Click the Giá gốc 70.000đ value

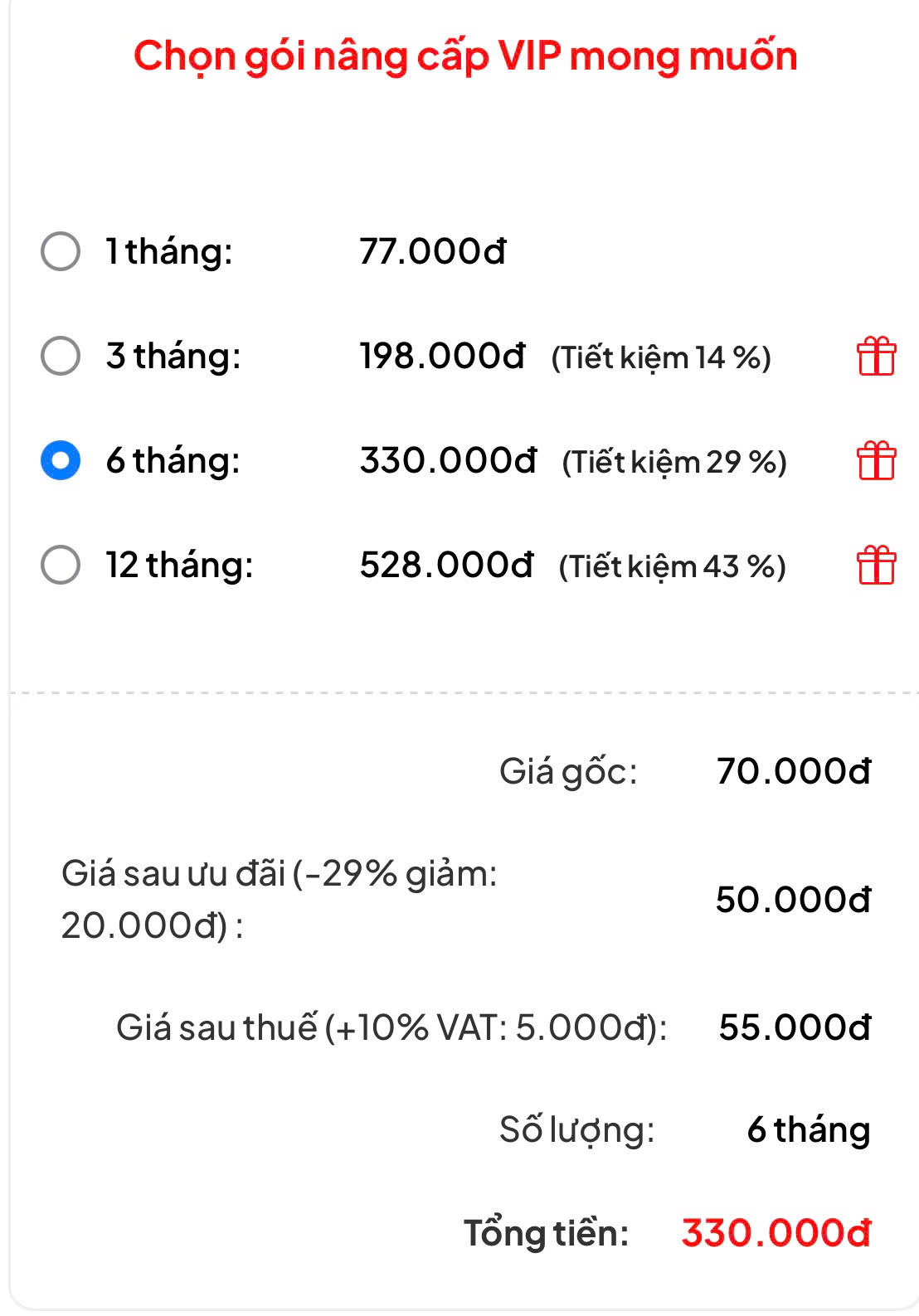pyautogui.click(x=794, y=771)
